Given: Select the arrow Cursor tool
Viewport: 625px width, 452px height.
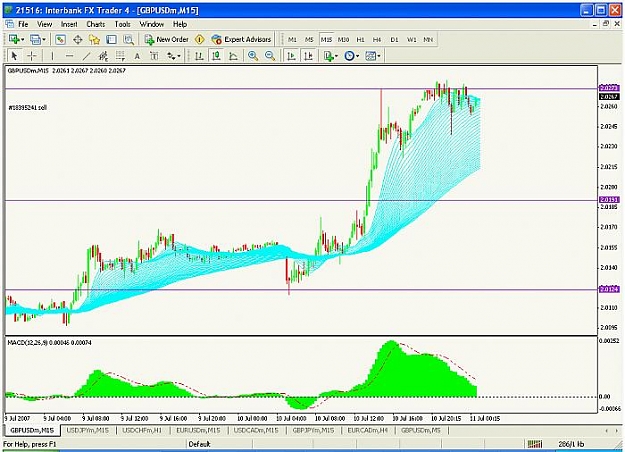Looking at the screenshot, I should 14,56.
